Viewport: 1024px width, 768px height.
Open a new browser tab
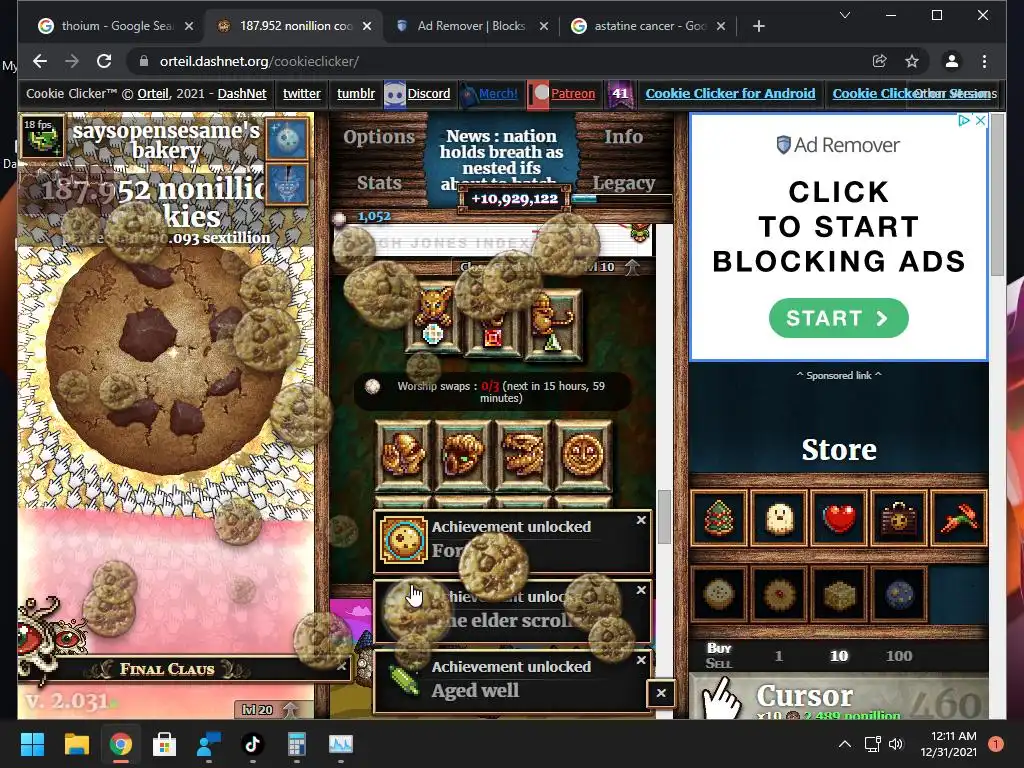[758, 26]
